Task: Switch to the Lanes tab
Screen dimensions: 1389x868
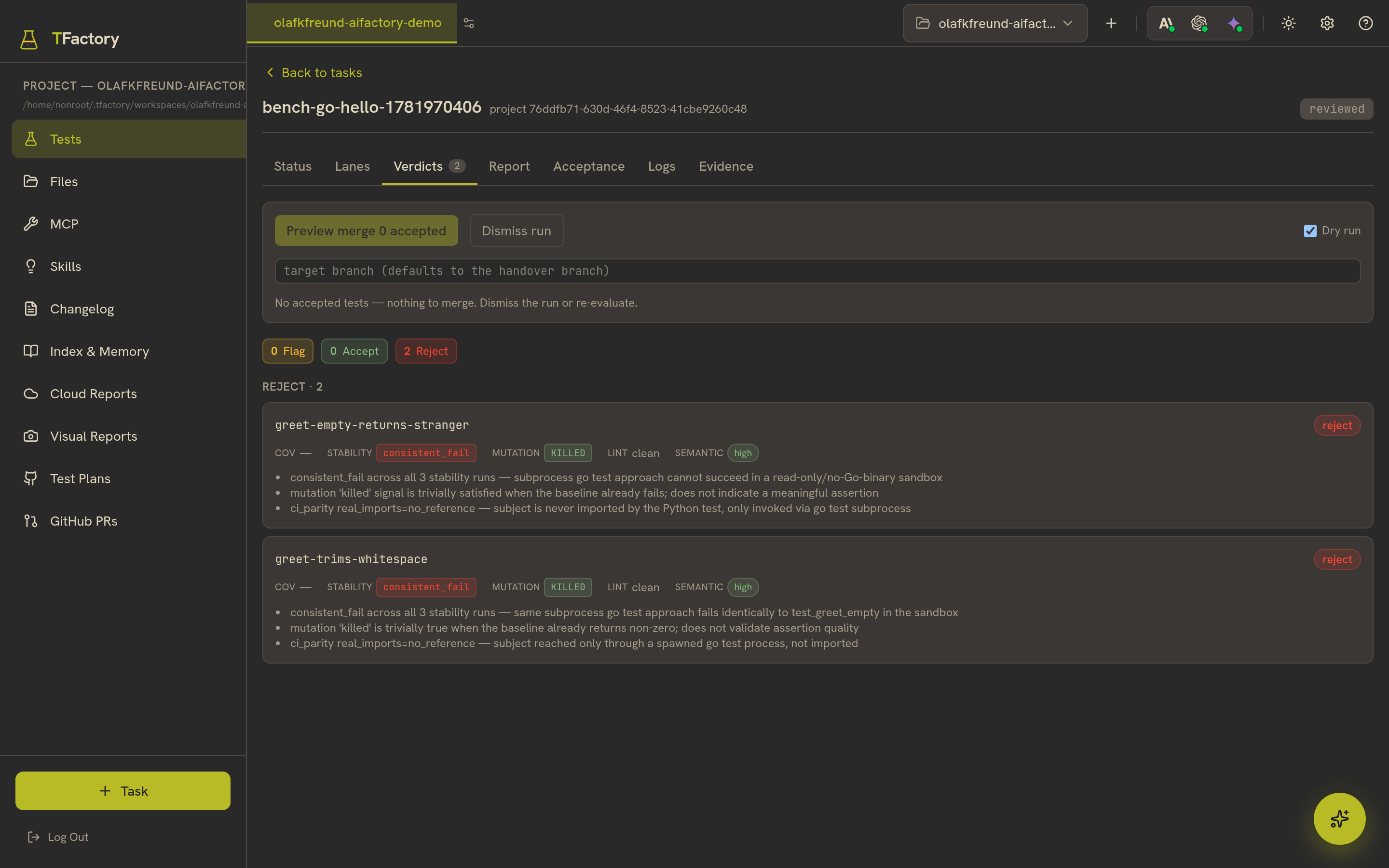Action: coord(353,166)
